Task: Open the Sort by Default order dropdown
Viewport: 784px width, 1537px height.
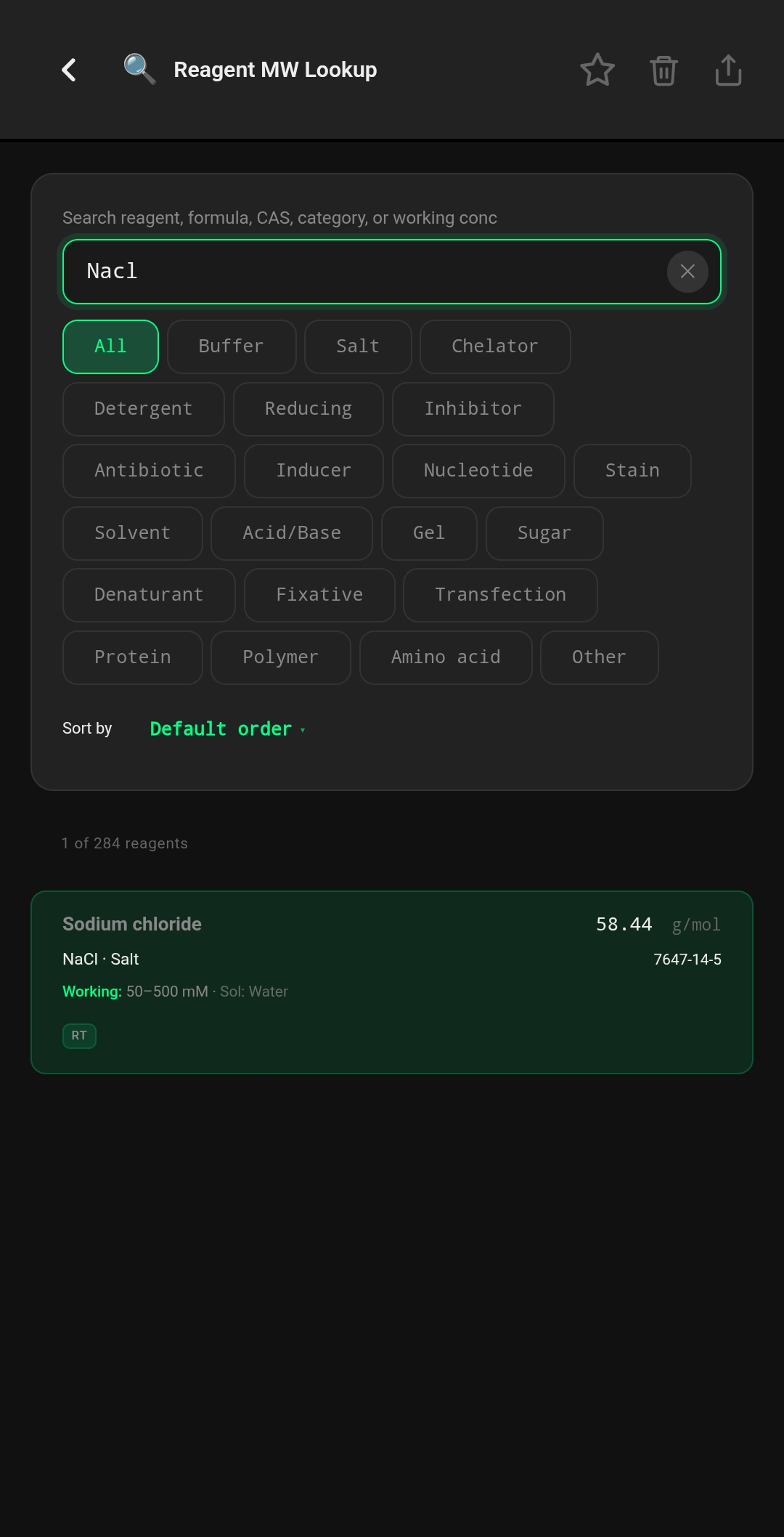Action: [227, 729]
